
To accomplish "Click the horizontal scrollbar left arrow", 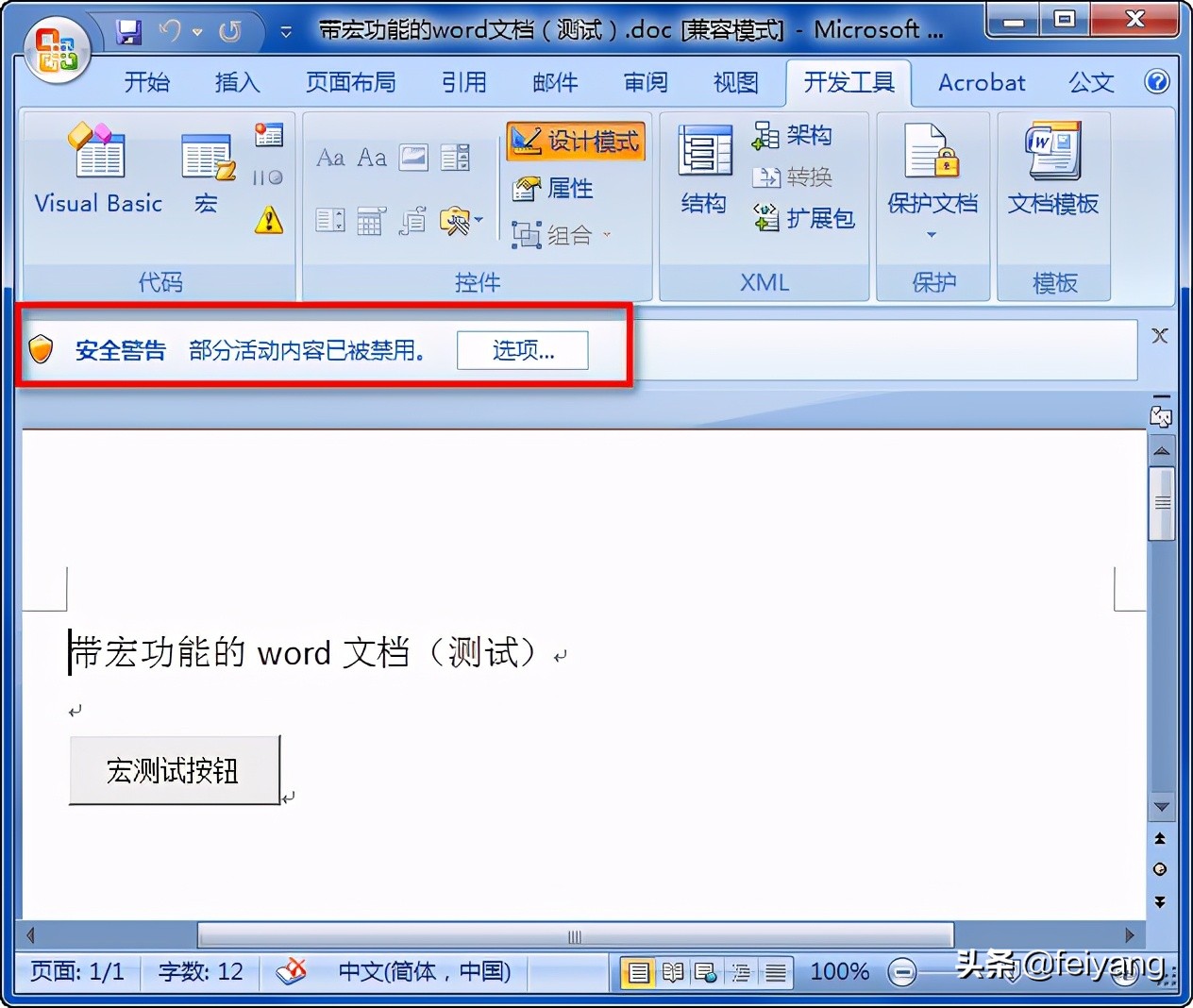I will (x=31, y=935).
